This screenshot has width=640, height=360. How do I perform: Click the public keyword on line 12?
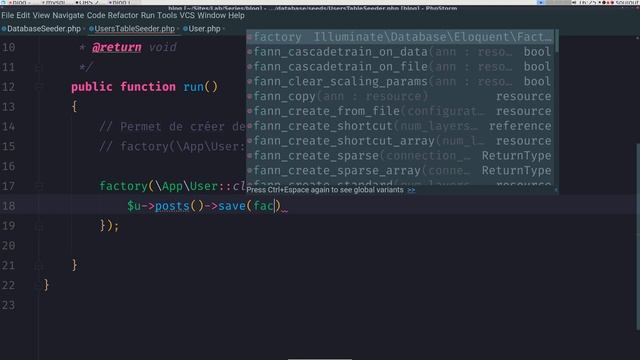click(x=92, y=87)
